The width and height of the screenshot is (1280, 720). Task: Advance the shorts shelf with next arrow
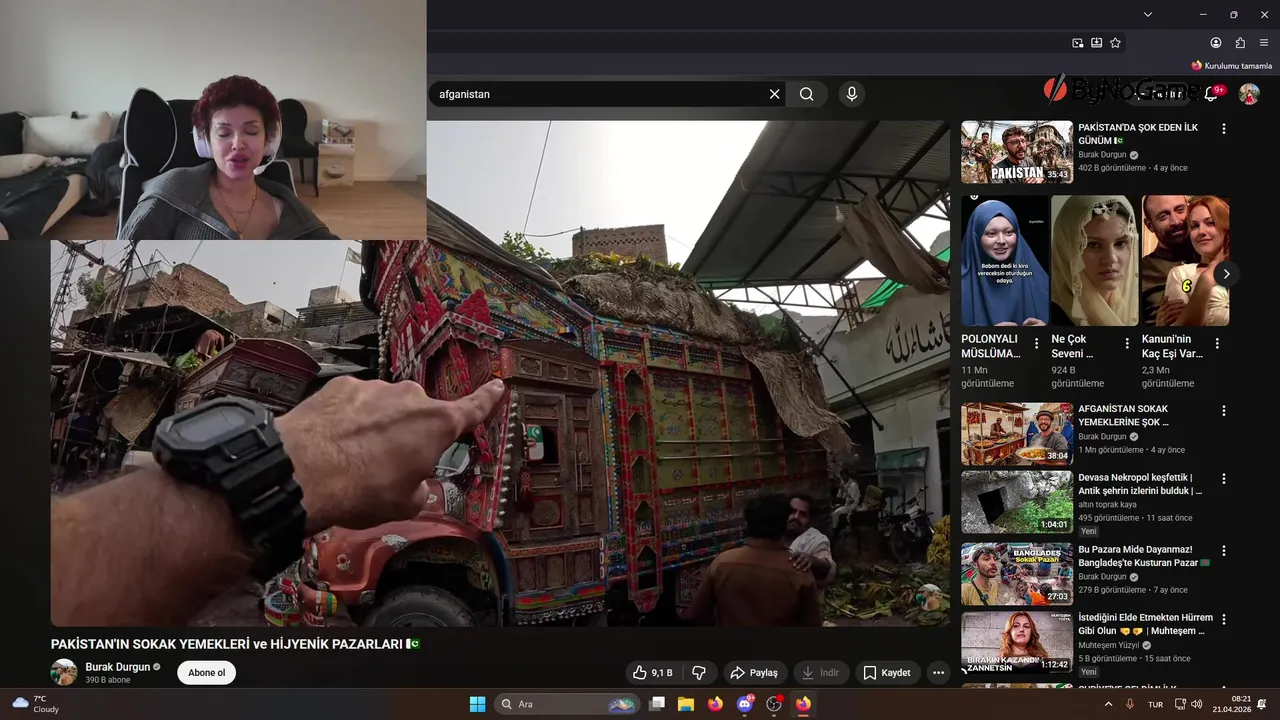tap(1226, 274)
